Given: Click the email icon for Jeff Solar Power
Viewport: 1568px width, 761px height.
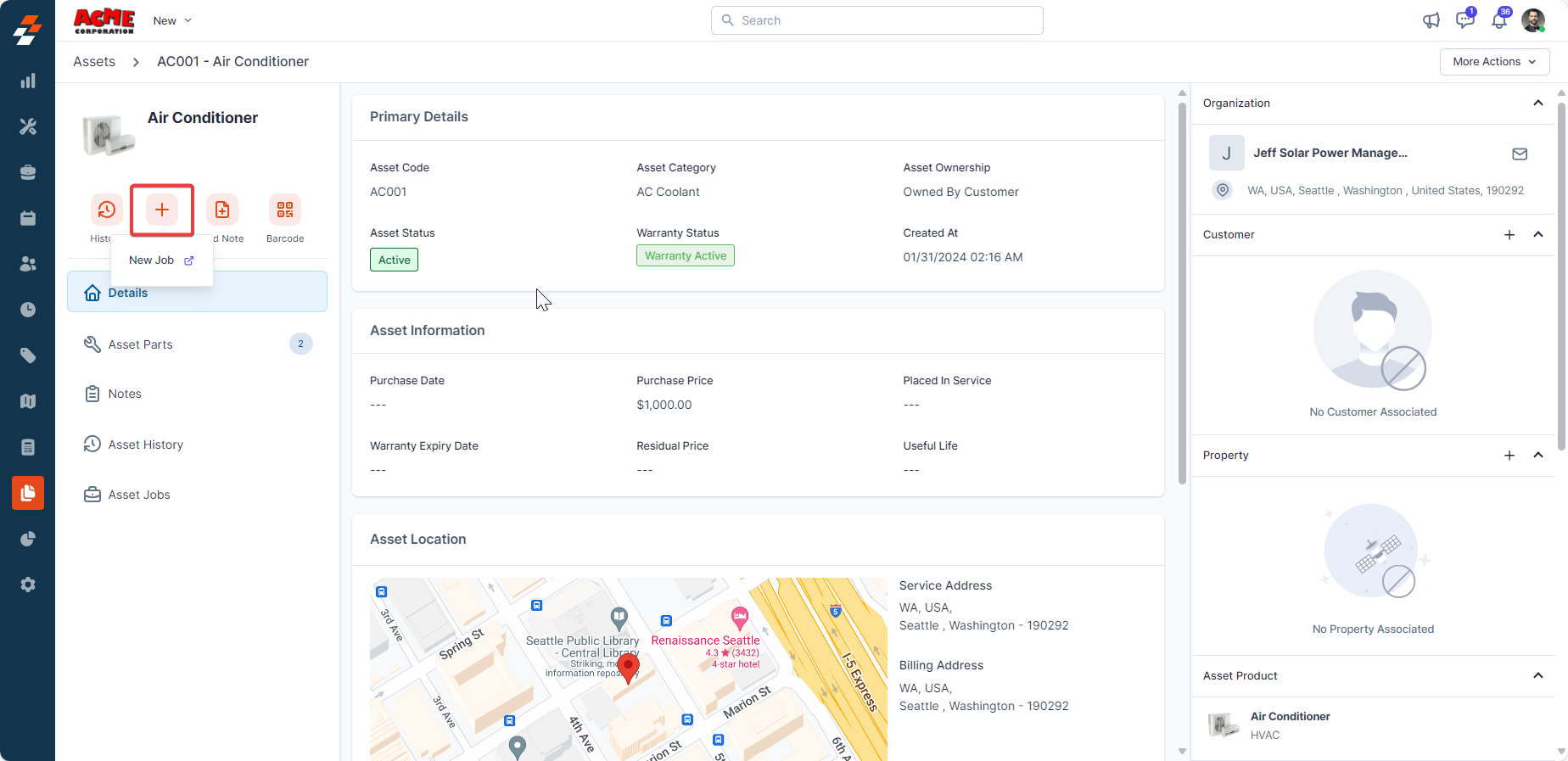Looking at the screenshot, I should 1520,154.
